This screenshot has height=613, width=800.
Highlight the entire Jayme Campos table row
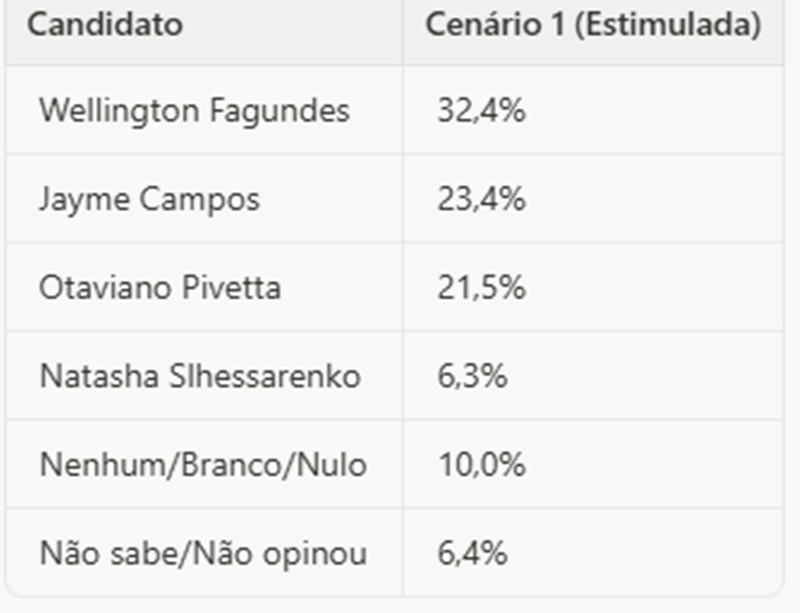click(394, 199)
